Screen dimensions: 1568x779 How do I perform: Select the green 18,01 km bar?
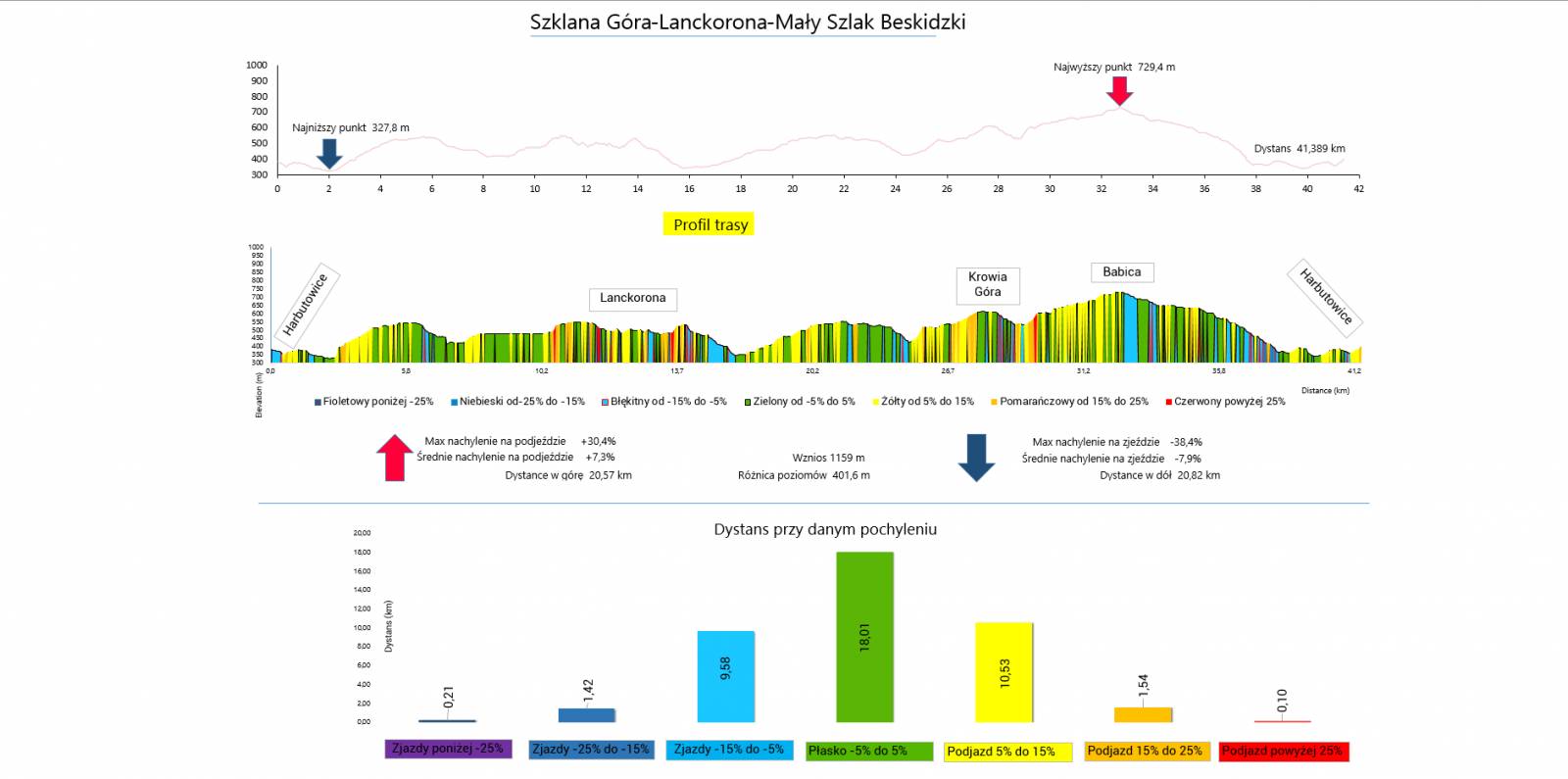point(864,637)
